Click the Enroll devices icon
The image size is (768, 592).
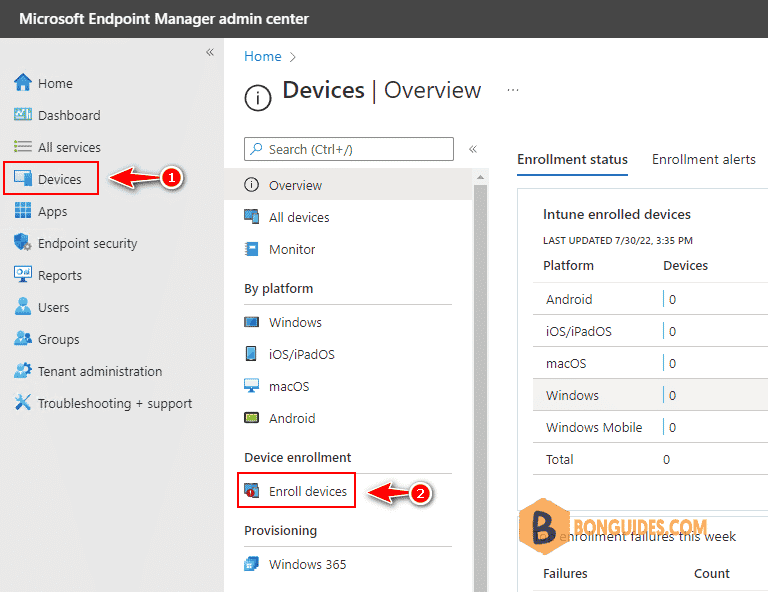(251, 490)
